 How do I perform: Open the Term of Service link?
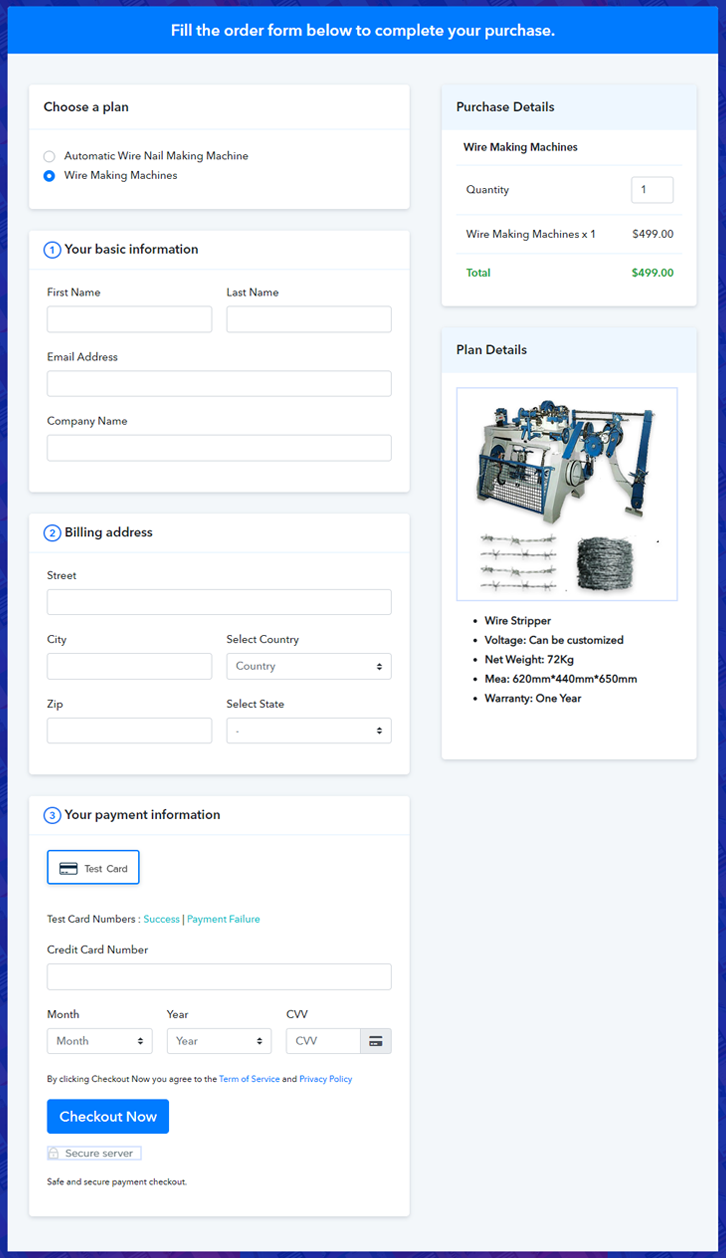point(249,1079)
